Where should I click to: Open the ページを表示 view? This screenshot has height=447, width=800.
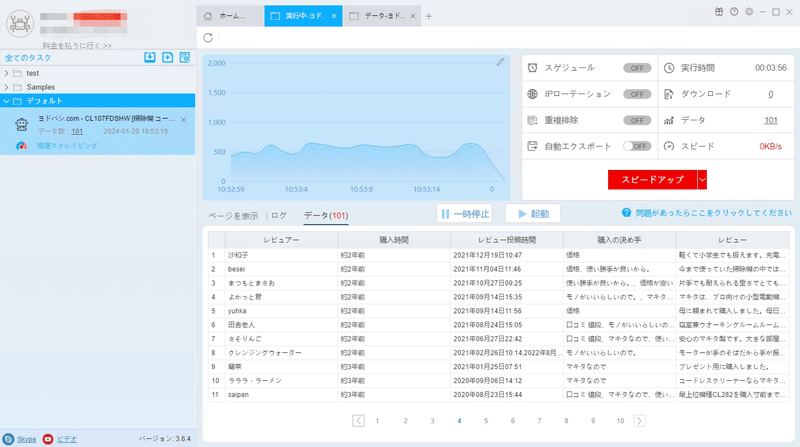tap(233, 216)
